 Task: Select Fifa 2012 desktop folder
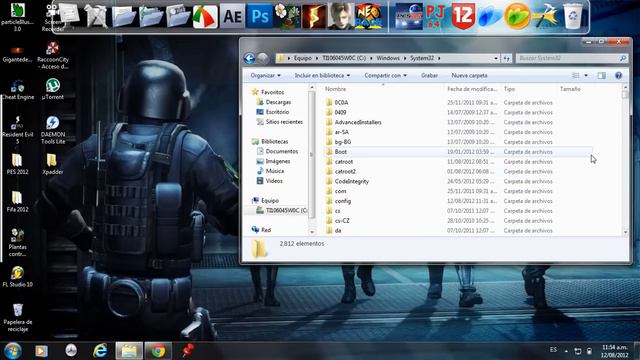point(17,202)
